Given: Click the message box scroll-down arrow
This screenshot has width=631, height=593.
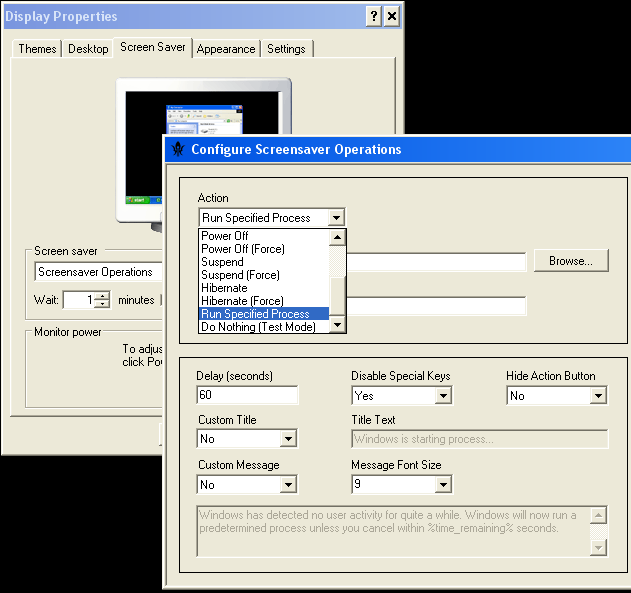Looking at the screenshot, I should click(598, 548).
